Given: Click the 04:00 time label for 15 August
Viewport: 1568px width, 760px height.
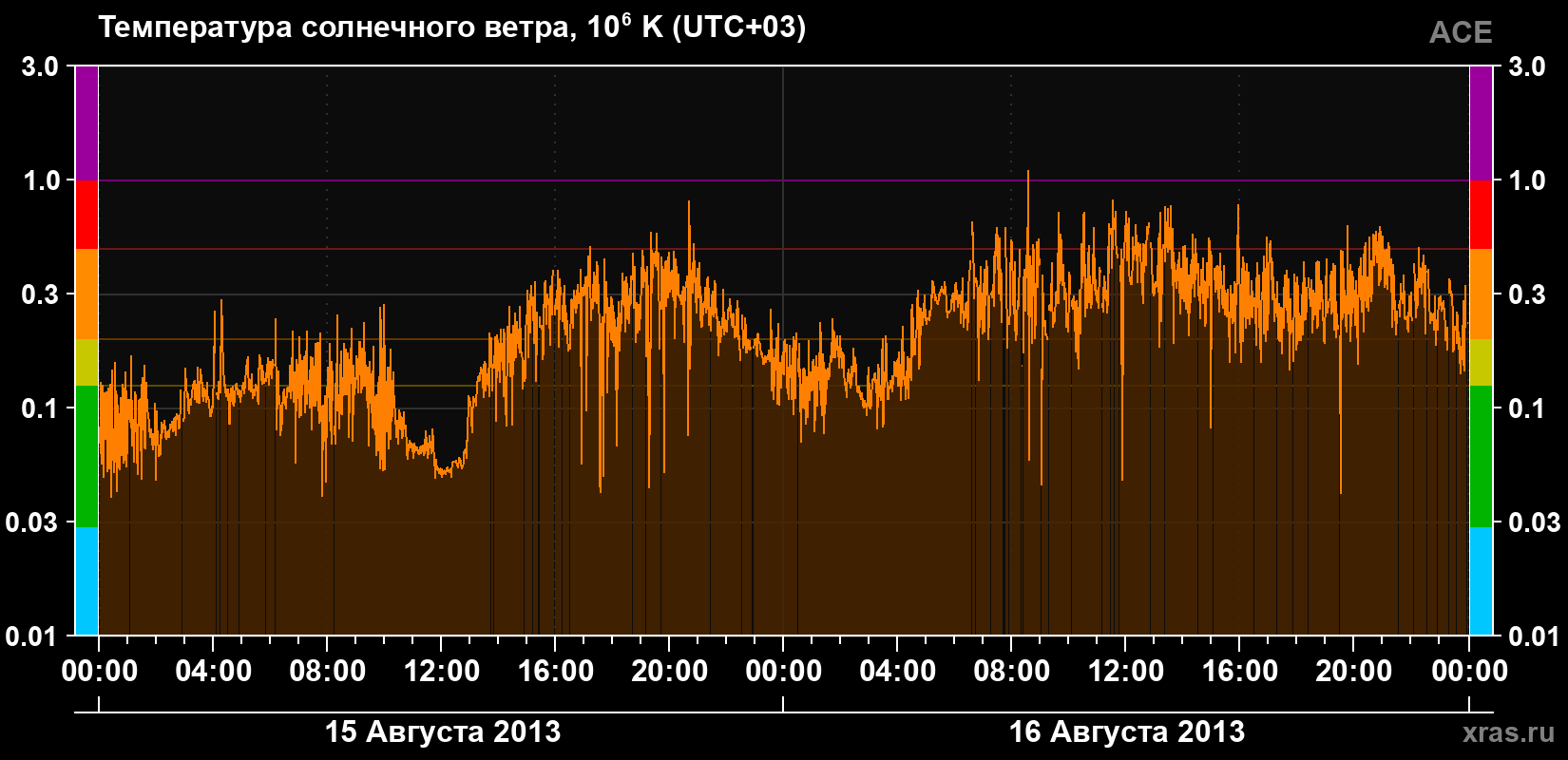Looking at the screenshot, I should click(x=214, y=672).
